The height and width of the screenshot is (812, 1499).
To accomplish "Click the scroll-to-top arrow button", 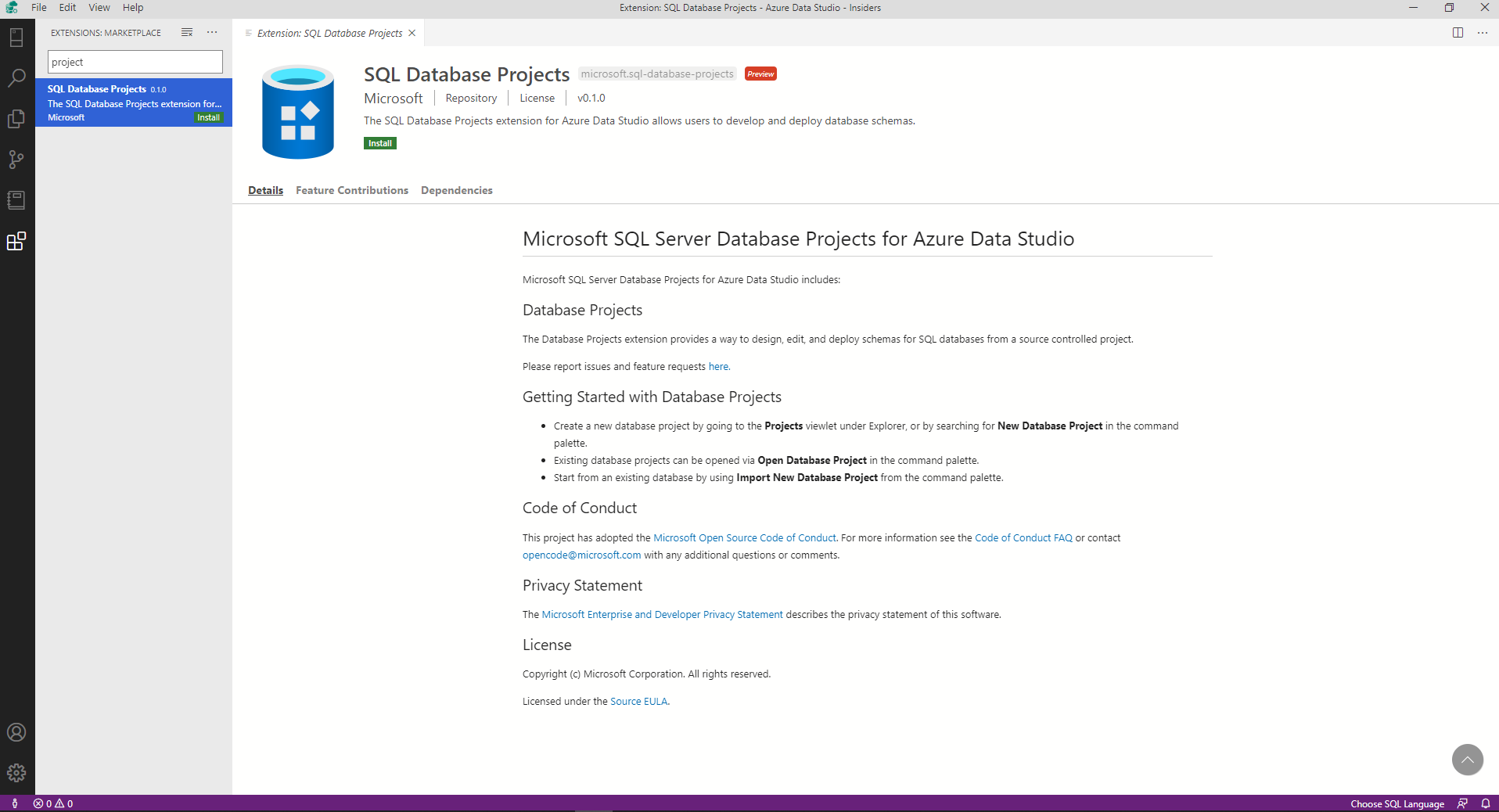I will [x=1467, y=760].
